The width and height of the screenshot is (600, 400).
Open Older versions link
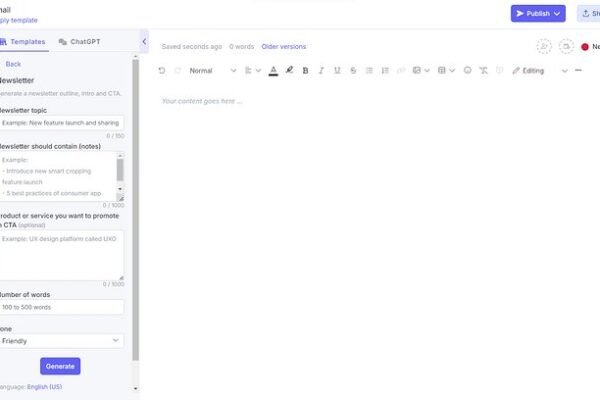tap(284, 46)
